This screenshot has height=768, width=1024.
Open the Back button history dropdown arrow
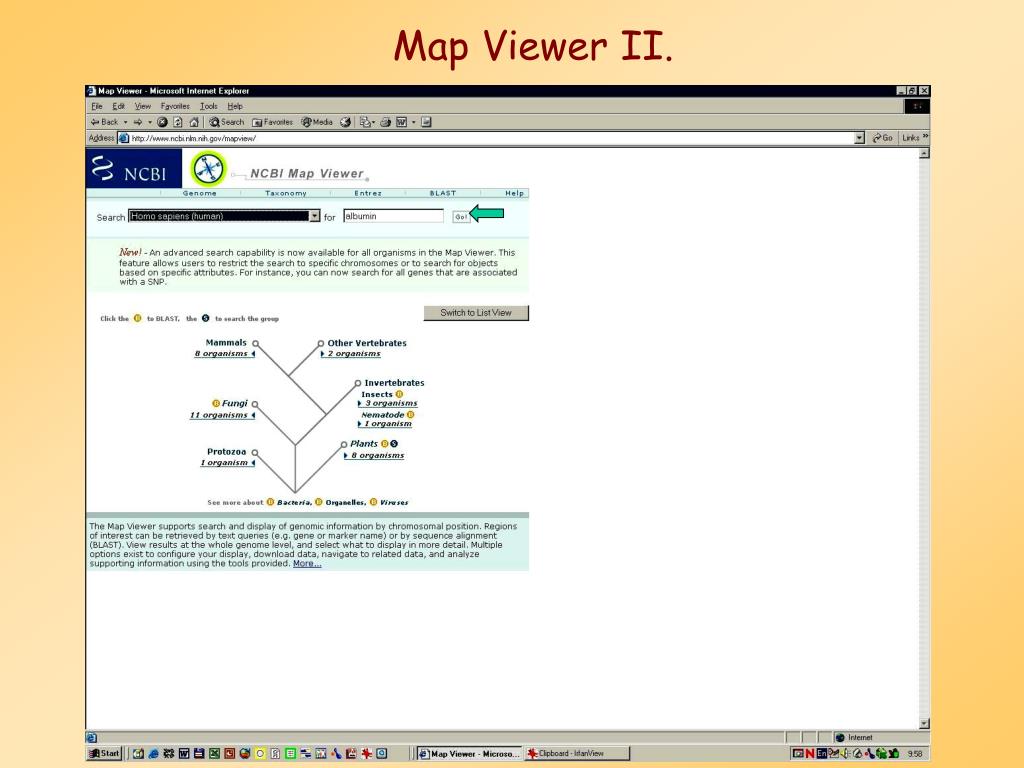[x=125, y=122]
